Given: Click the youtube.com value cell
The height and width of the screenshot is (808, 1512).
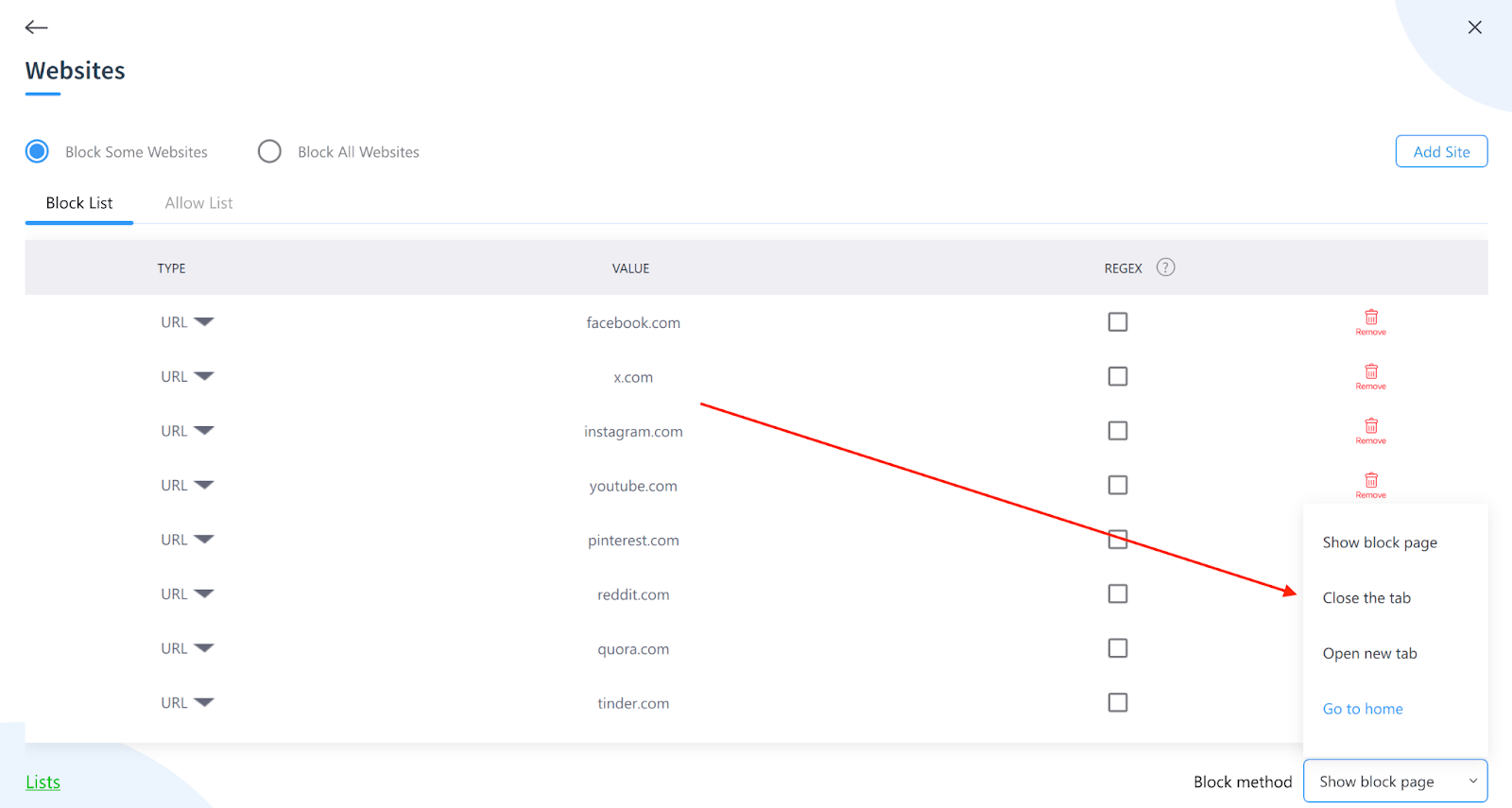Looking at the screenshot, I should (633, 486).
